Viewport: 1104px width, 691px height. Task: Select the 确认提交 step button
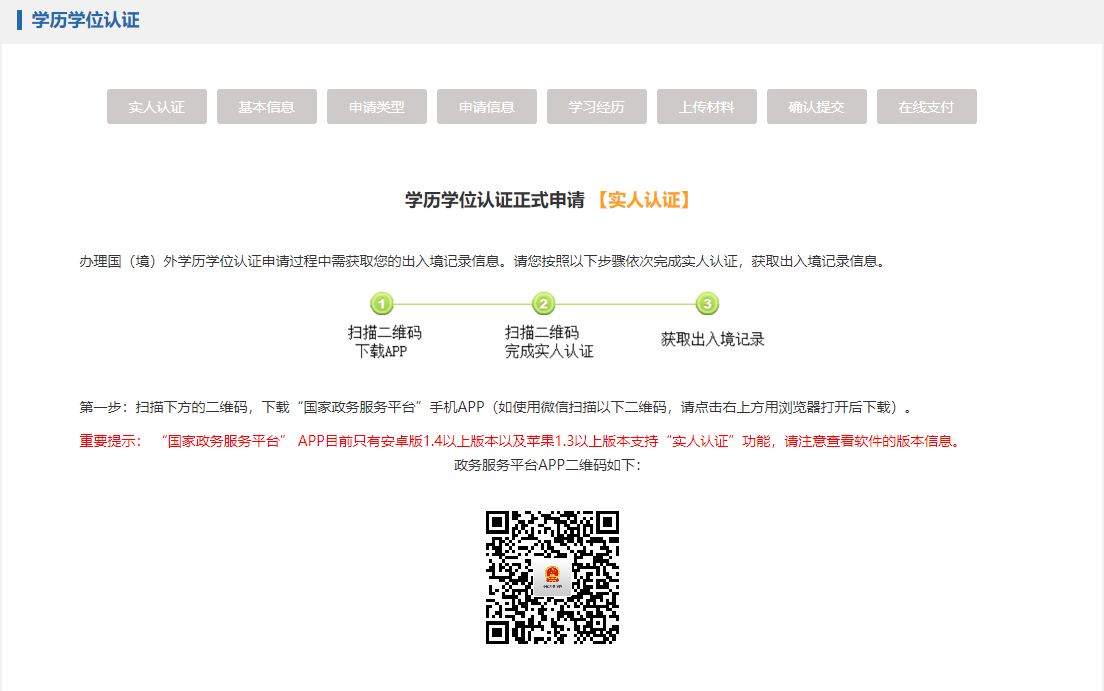(x=817, y=107)
